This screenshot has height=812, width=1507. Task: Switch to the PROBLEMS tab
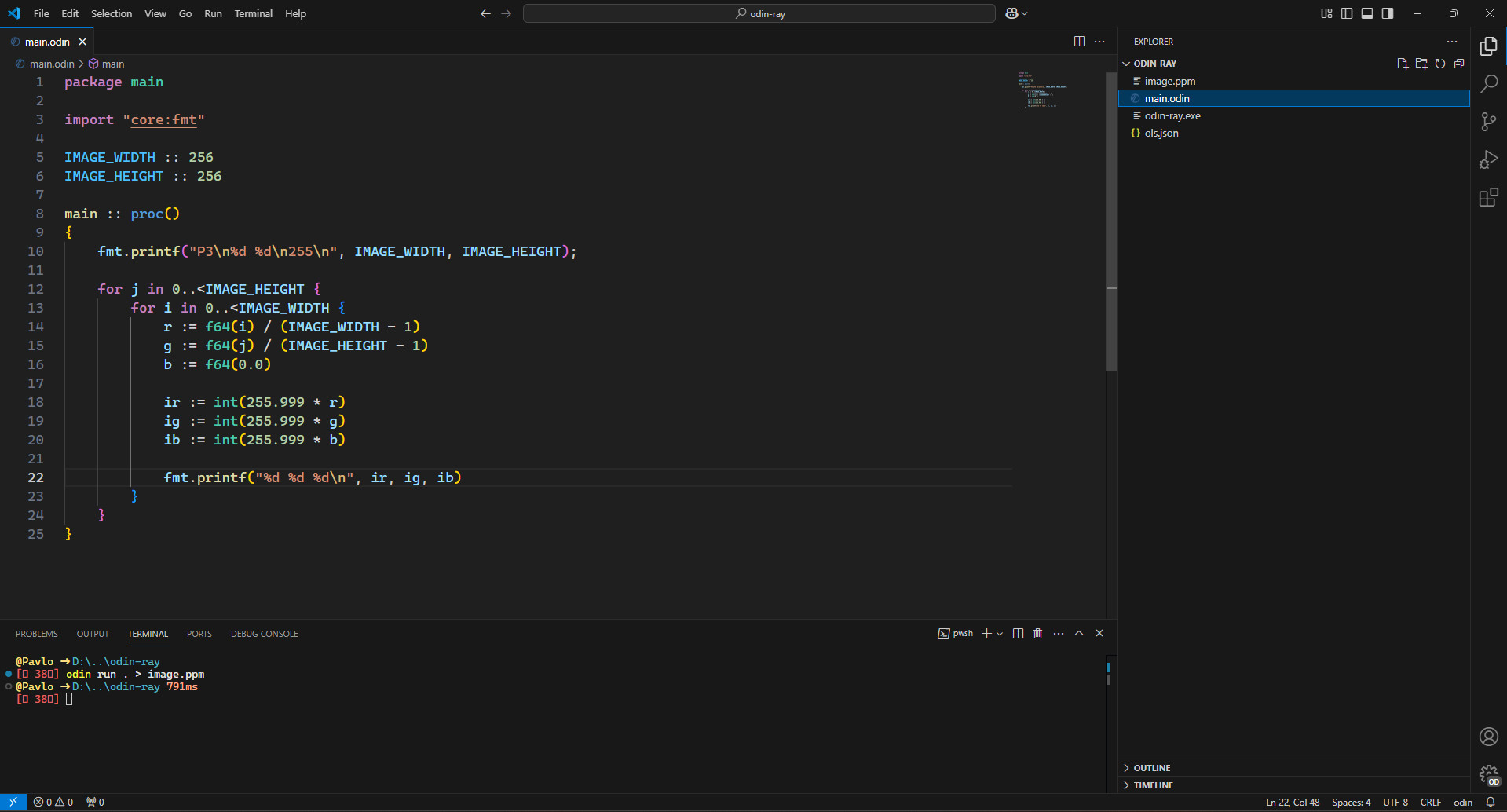click(x=37, y=634)
